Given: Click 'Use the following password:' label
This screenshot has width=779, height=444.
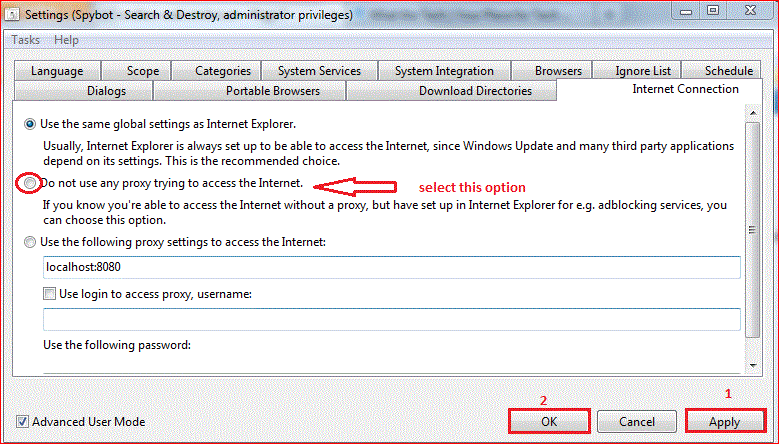Looking at the screenshot, I should click(x=117, y=345).
